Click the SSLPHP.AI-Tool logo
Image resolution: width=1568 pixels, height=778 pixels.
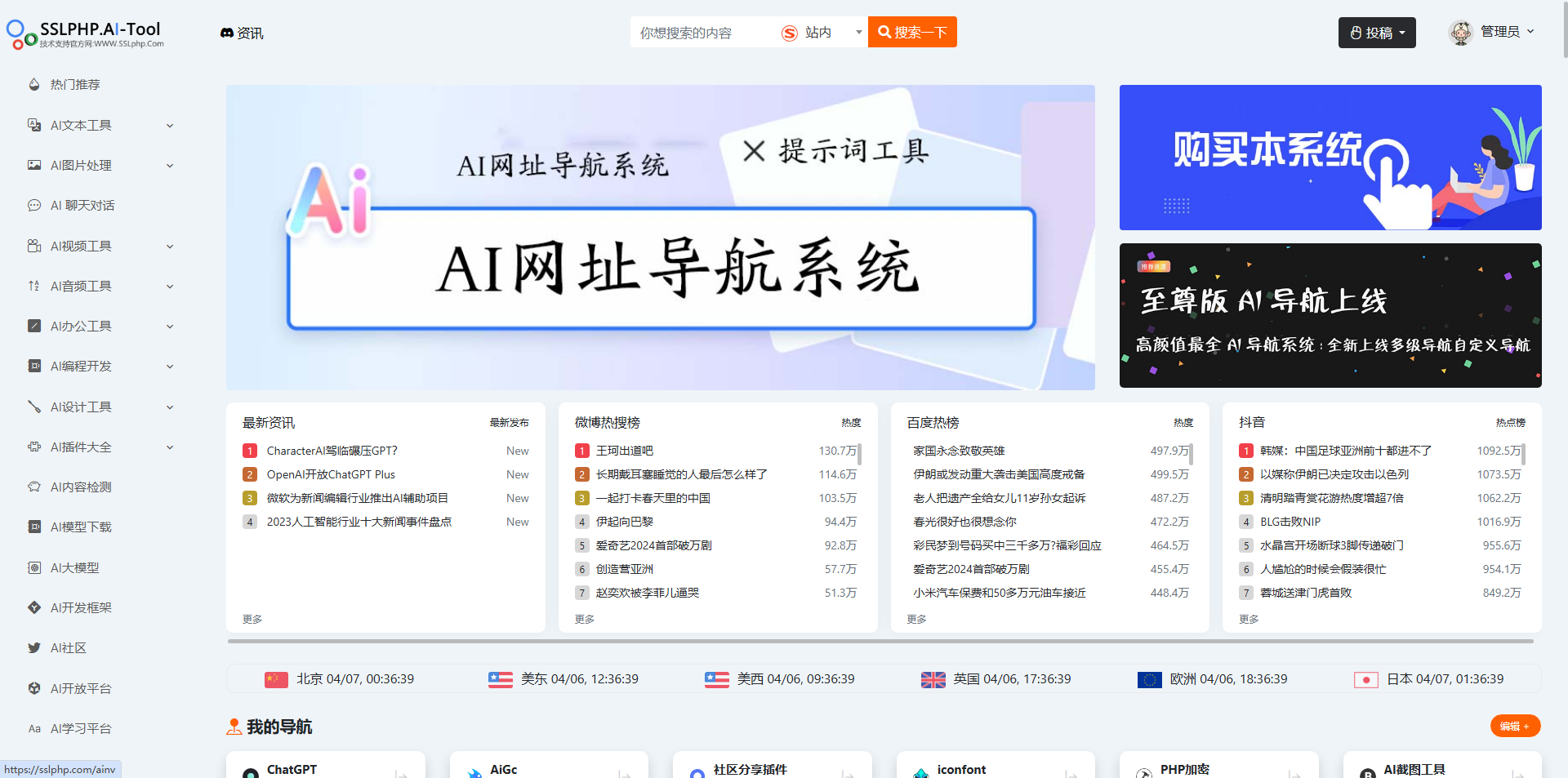(x=85, y=33)
